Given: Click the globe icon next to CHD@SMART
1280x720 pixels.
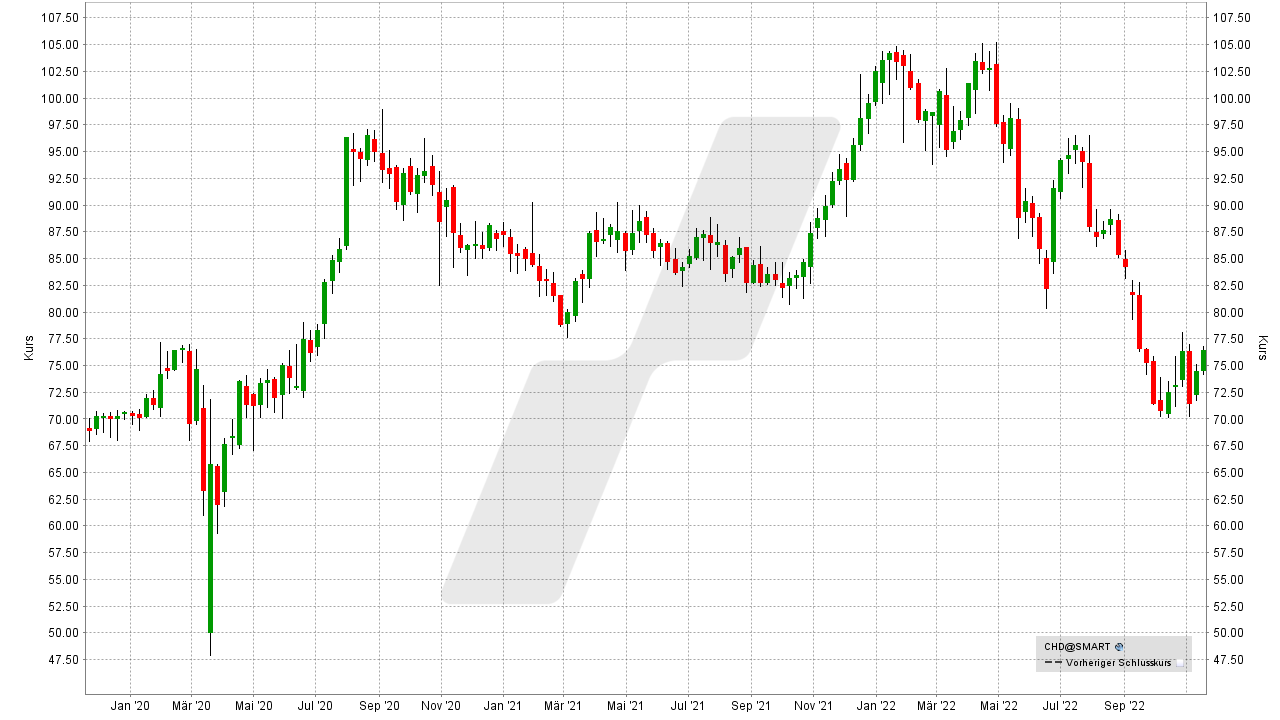Looking at the screenshot, I should click(x=1119, y=647).
